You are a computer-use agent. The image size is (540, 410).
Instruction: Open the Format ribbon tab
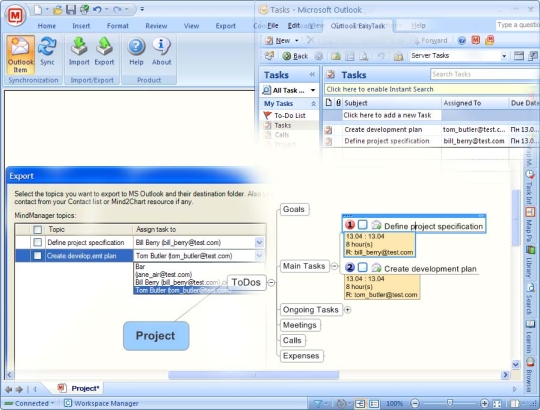point(117,26)
